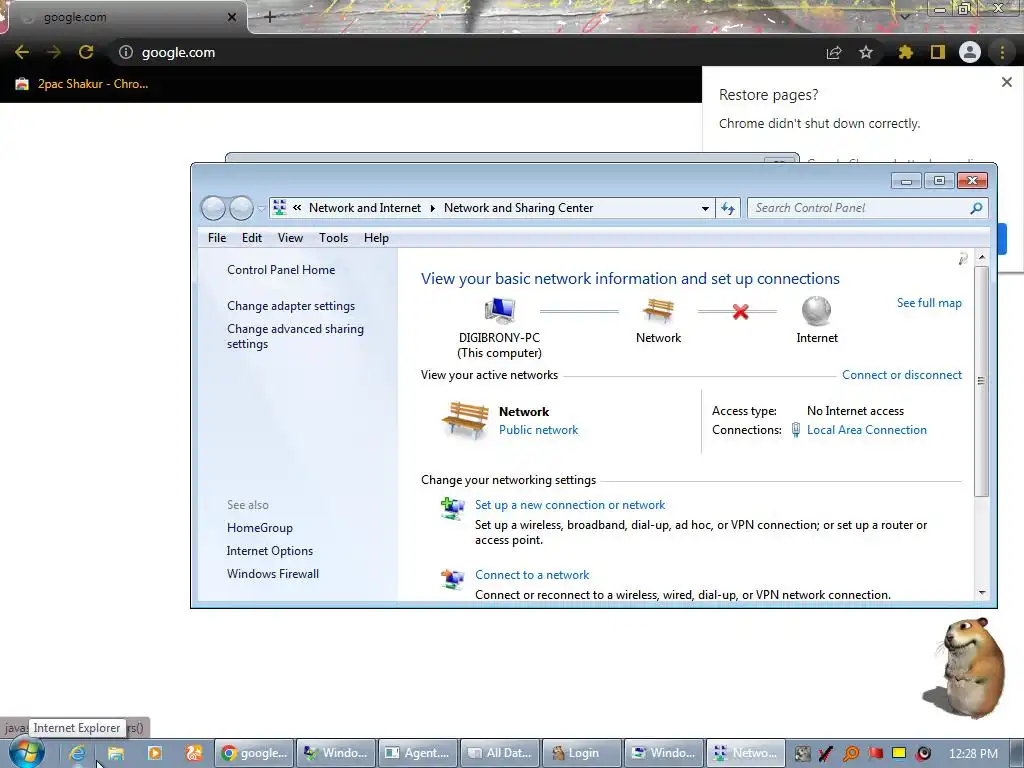
Task: Go to Control Panel Home
Action: 281,270
